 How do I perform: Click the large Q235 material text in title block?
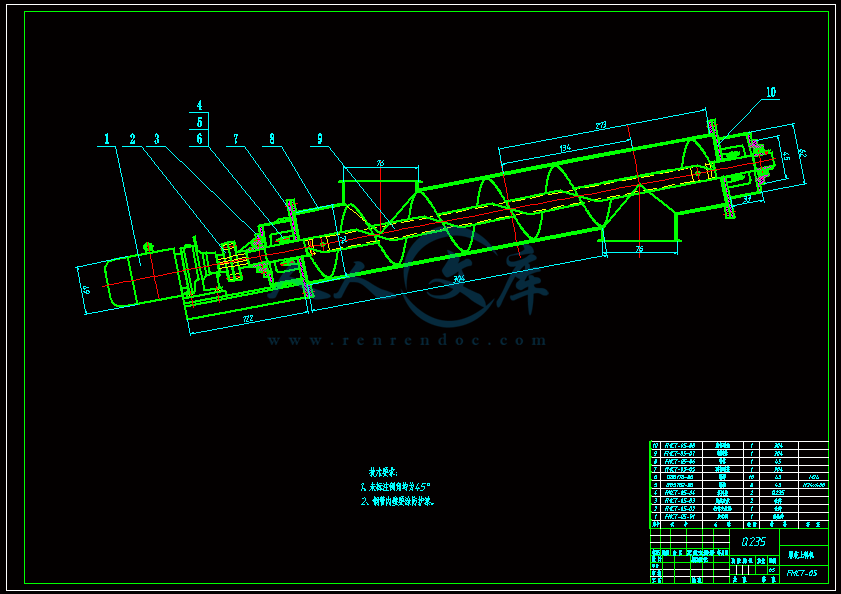[754, 542]
